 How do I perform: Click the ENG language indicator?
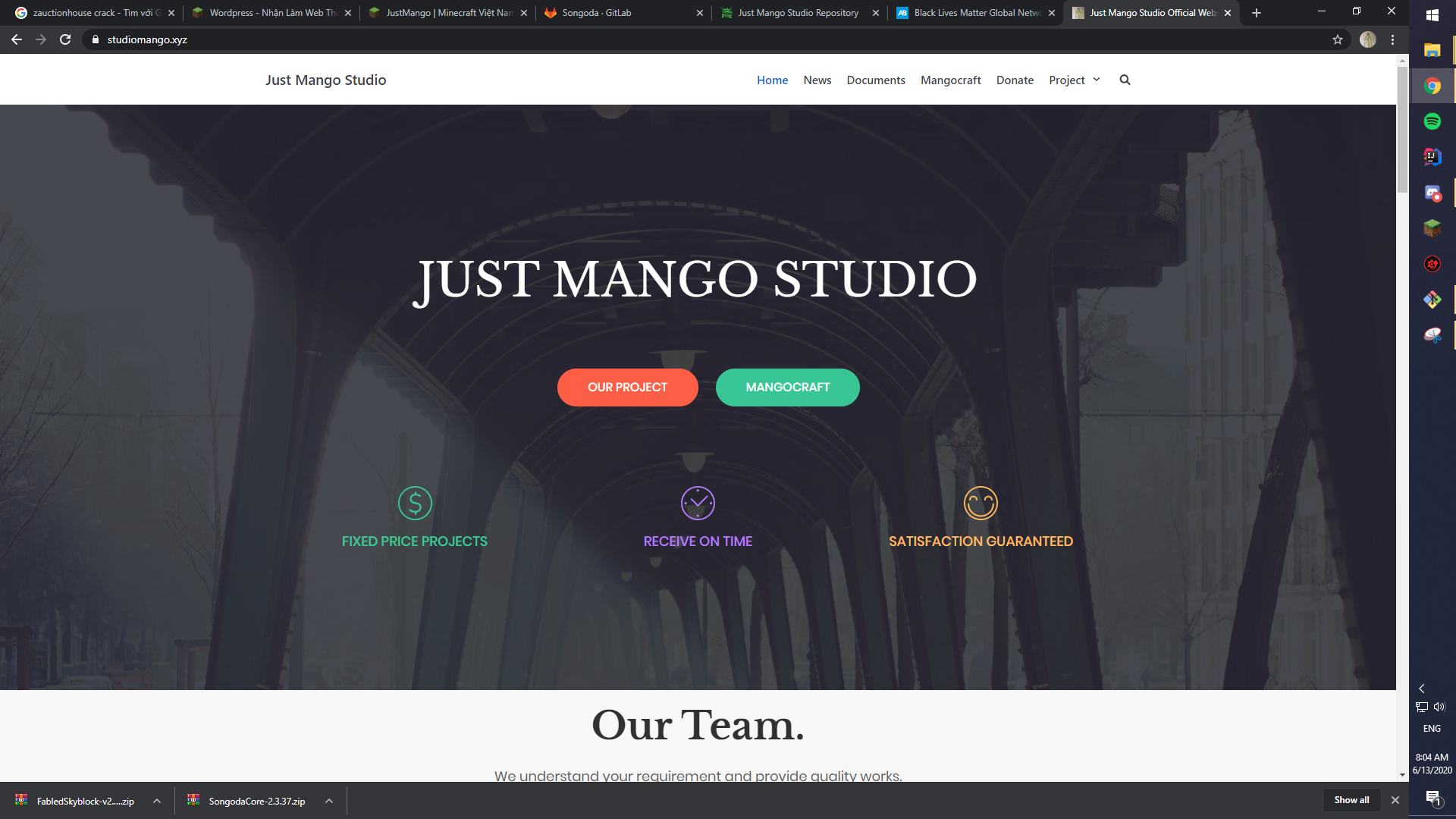click(1432, 728)
